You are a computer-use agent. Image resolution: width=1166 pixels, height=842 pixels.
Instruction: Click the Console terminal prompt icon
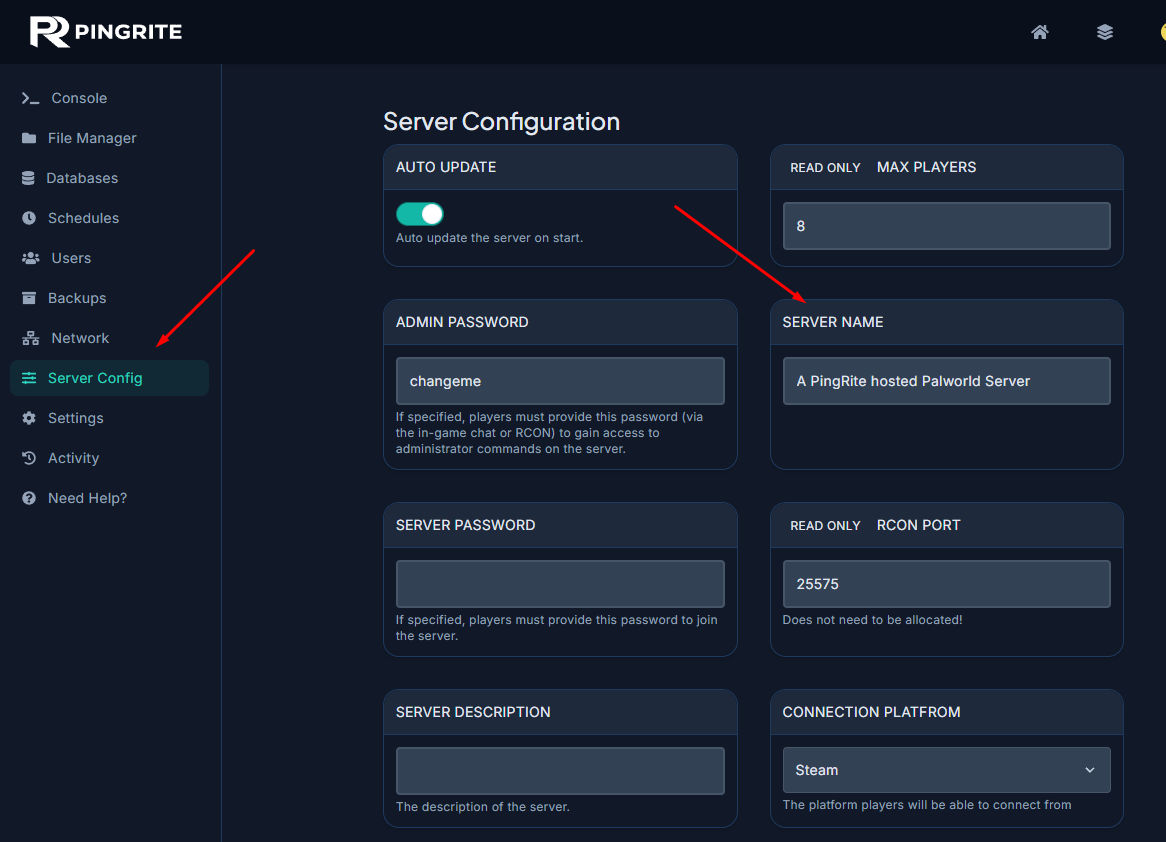click(30, 98)
